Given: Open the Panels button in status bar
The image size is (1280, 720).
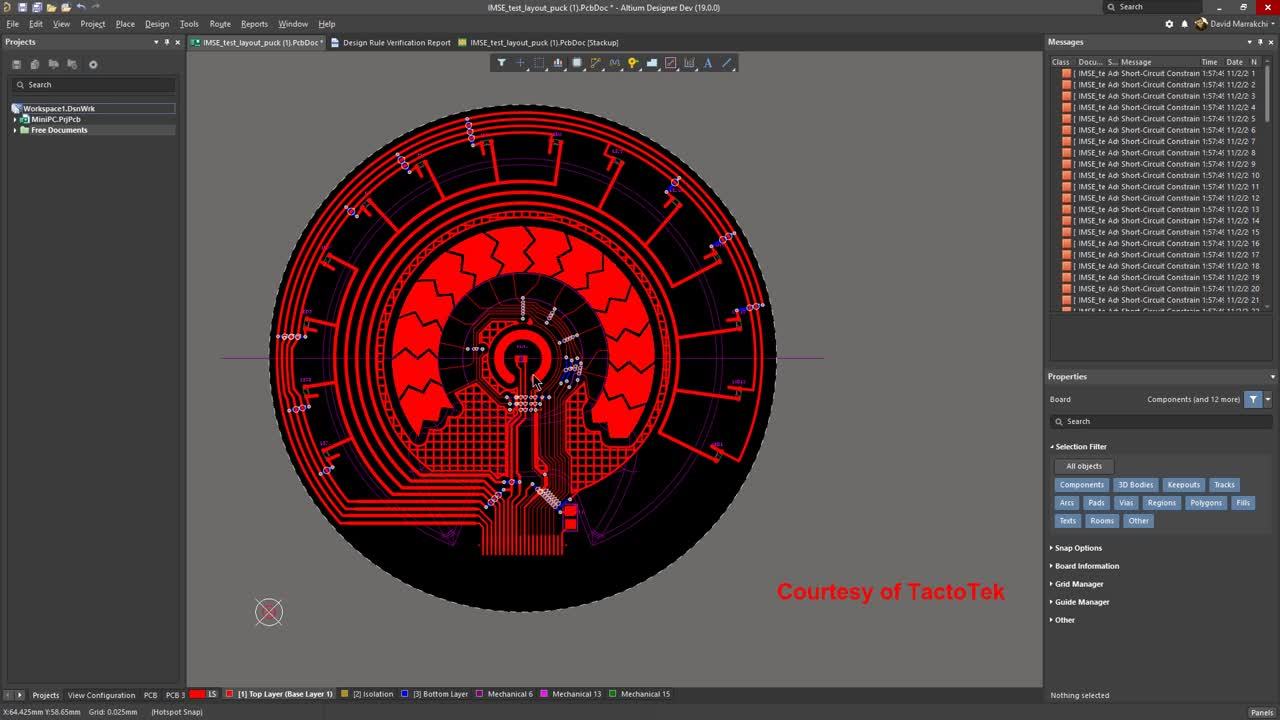Looking at the screenshot, I should [x=1262, y=712].
